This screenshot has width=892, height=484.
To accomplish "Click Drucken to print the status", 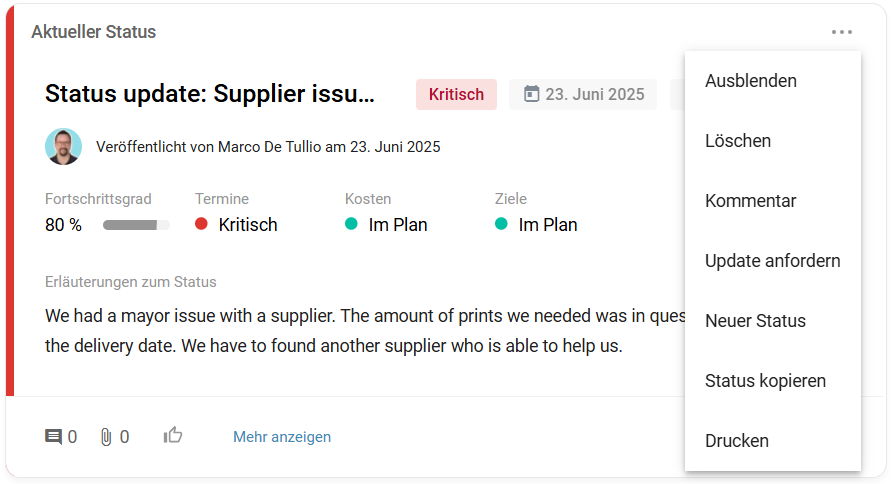I will pyautogui.click(x=737, y=441).
